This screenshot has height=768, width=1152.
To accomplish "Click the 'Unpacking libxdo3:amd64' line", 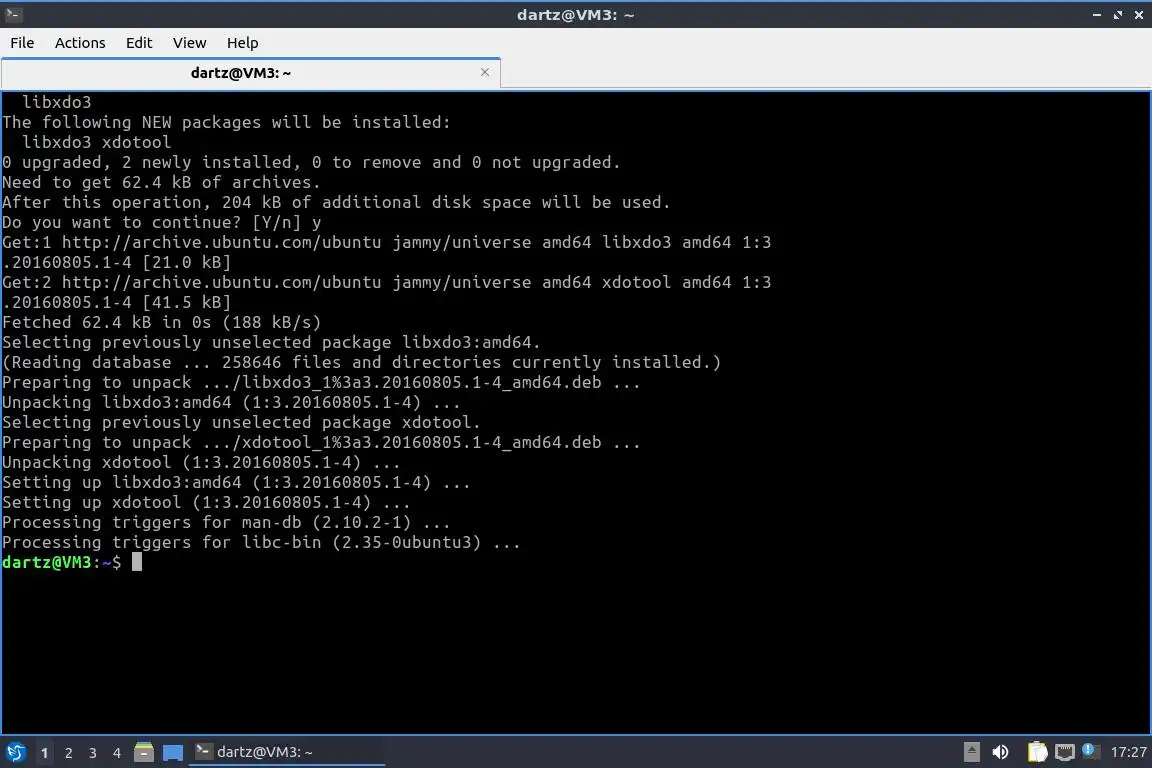I will (231, 402).
